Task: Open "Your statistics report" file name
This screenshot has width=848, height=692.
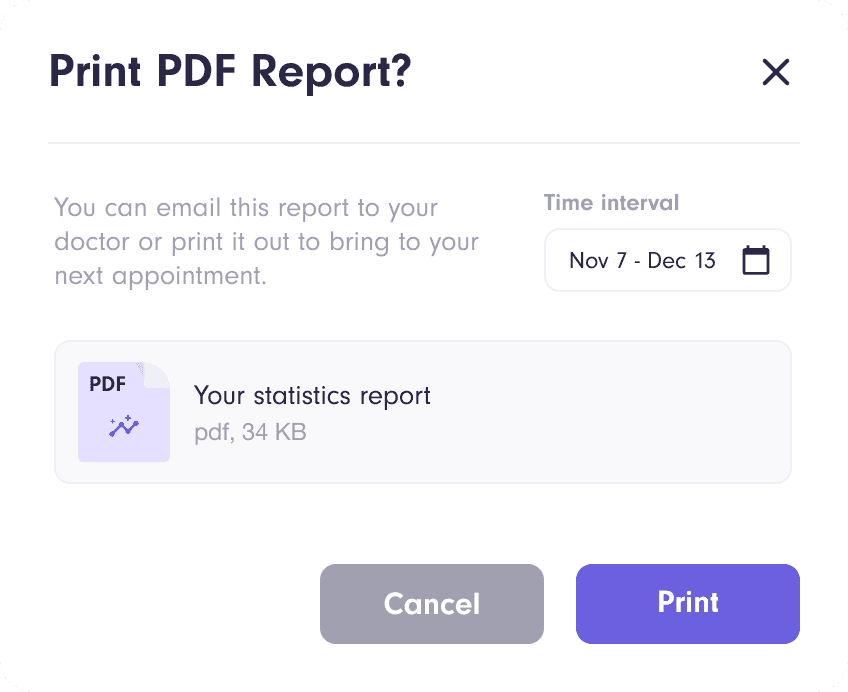Action: [312, 396]
